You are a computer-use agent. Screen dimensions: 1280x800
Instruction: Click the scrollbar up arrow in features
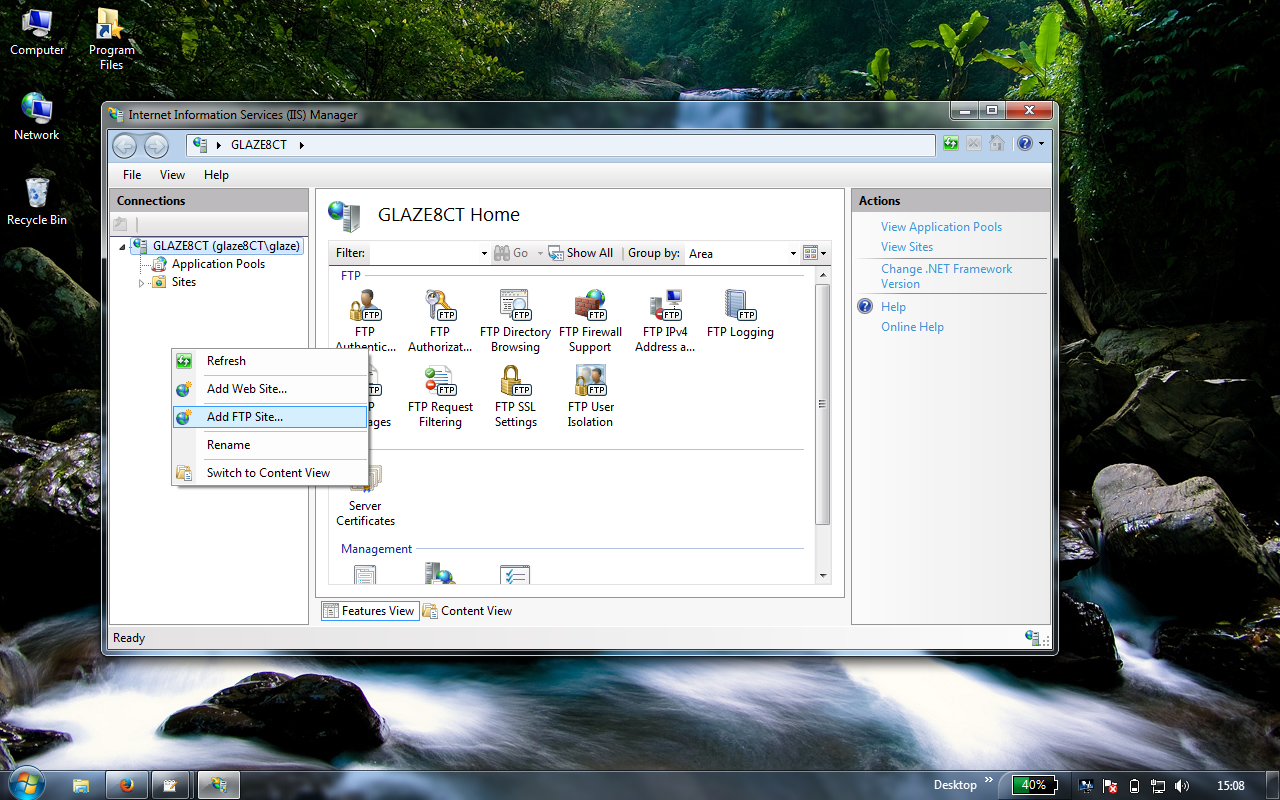tap(823, 275)
